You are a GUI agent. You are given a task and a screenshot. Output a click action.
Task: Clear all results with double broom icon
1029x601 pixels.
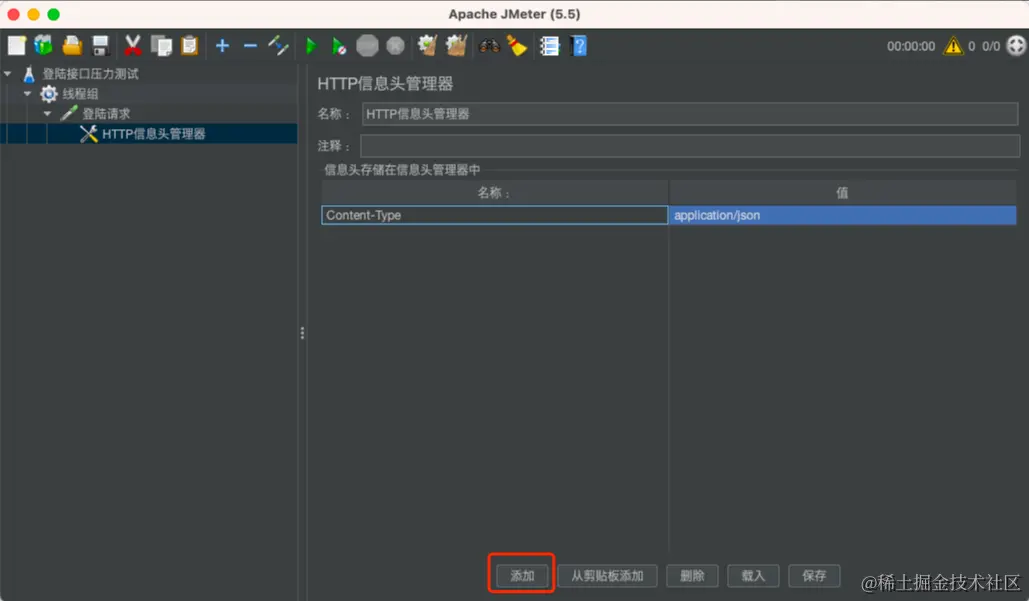[x=456, y=45]
